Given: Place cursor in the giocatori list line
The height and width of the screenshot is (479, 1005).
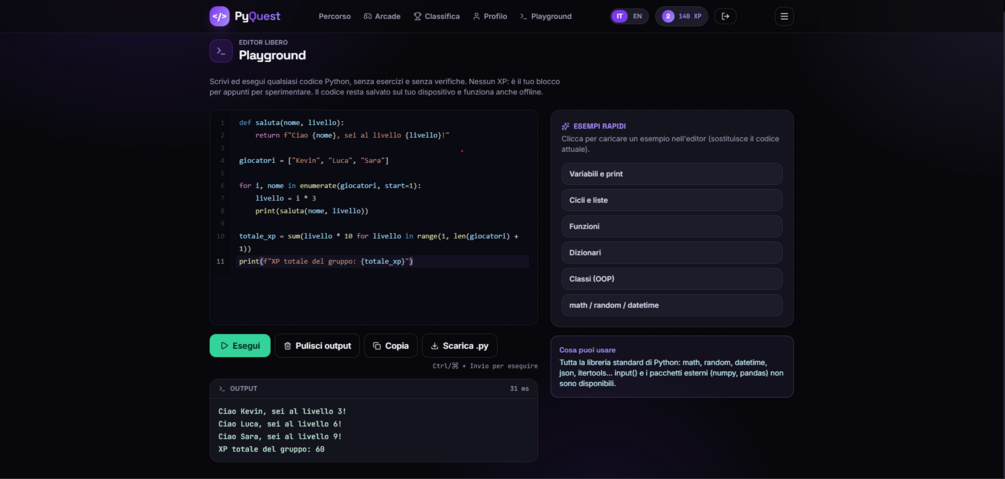Looking at the screenshot, I should [x=314, y=160].
